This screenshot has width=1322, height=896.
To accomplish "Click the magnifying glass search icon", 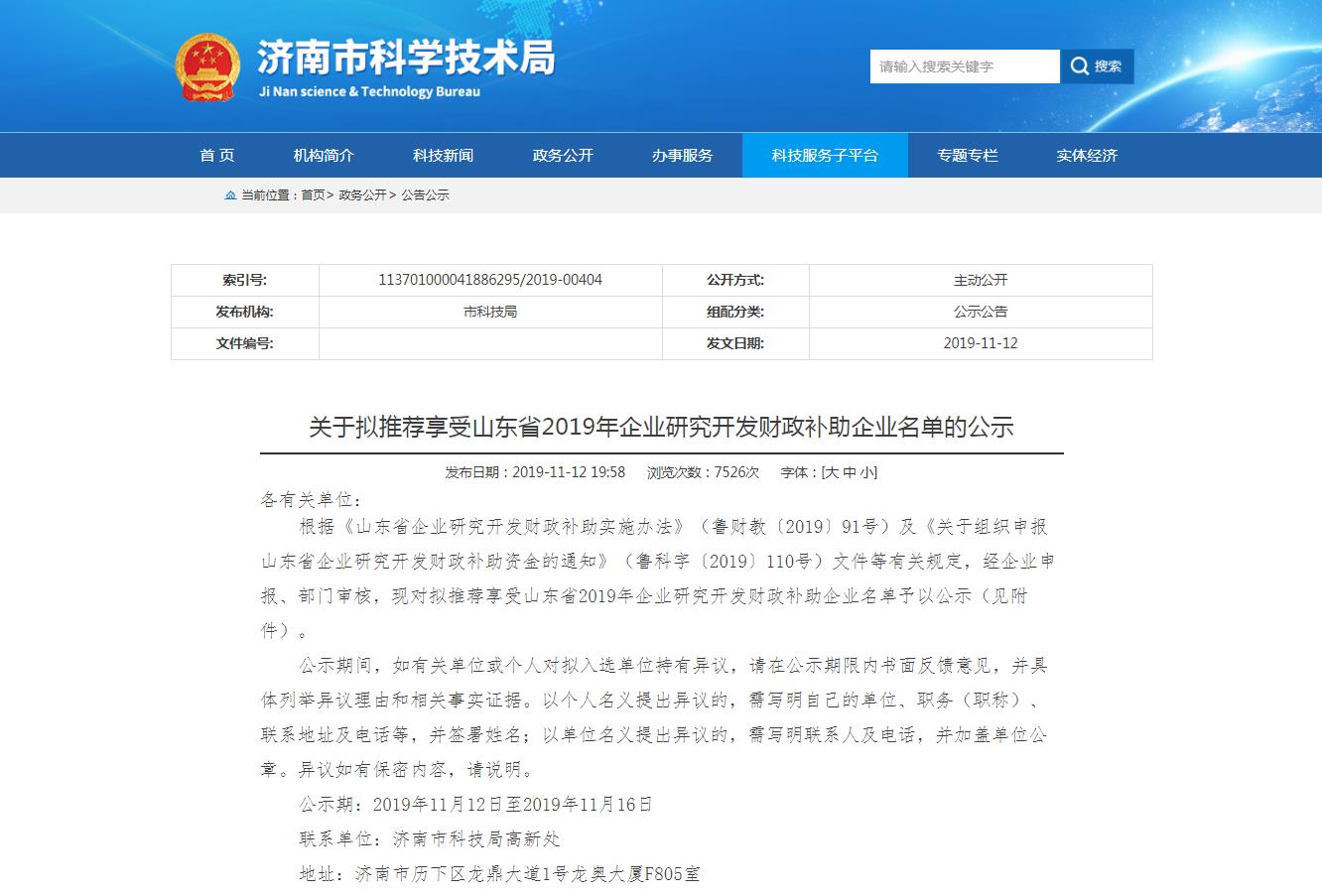I will (x=1079, y=66).
